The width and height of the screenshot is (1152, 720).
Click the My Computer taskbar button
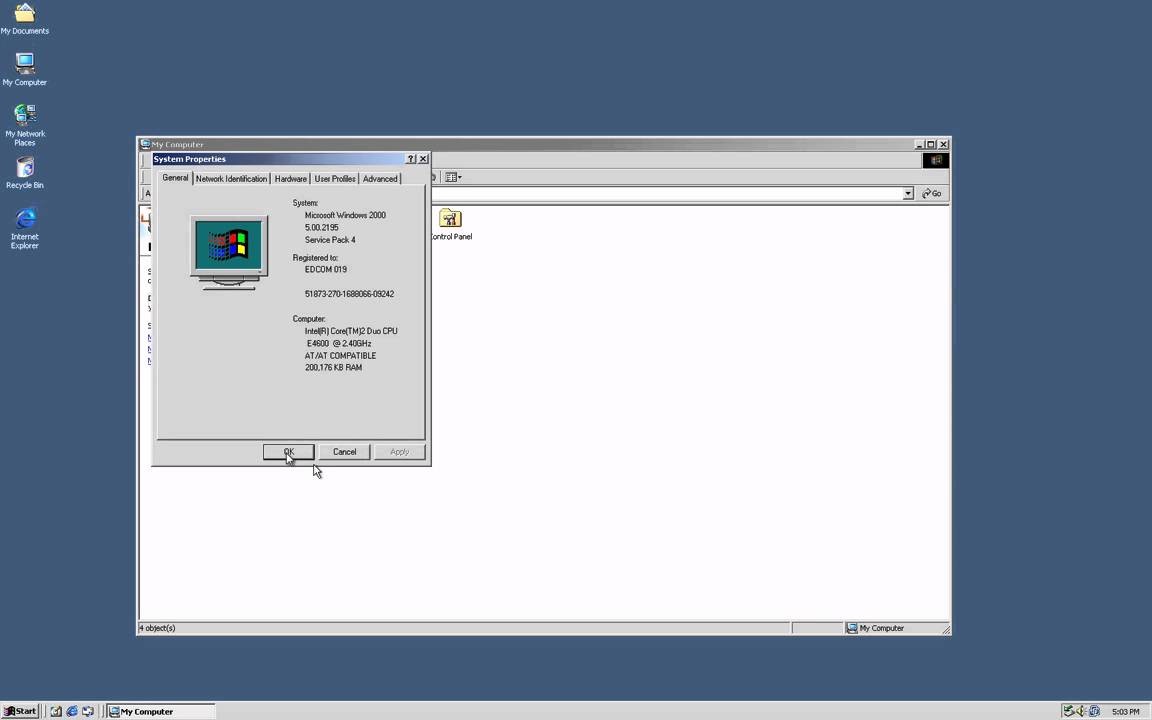coord(161,711)
